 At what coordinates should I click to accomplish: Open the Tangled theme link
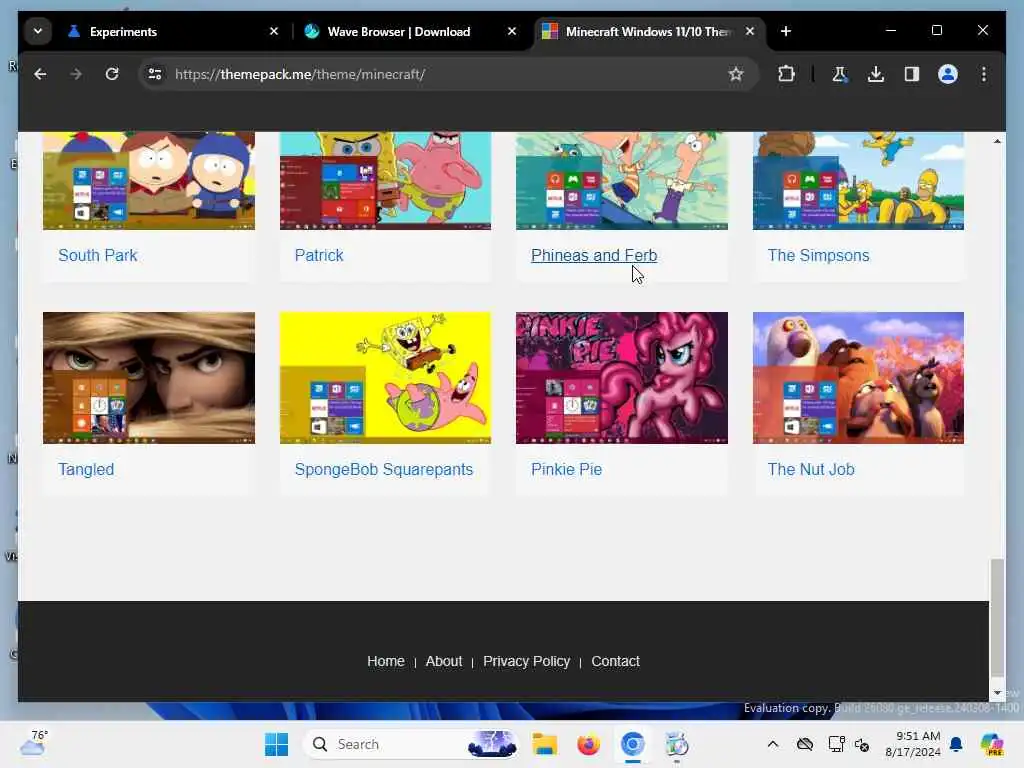point(86,470)
